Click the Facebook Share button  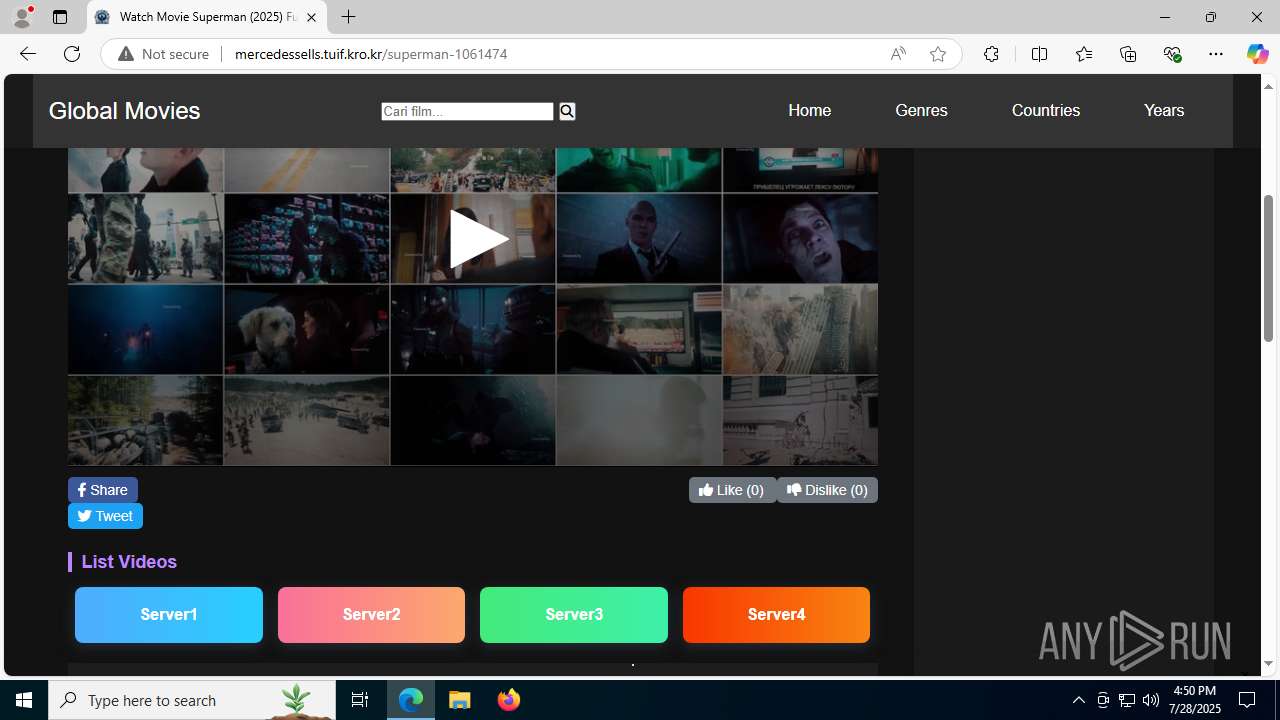[103, 490]
